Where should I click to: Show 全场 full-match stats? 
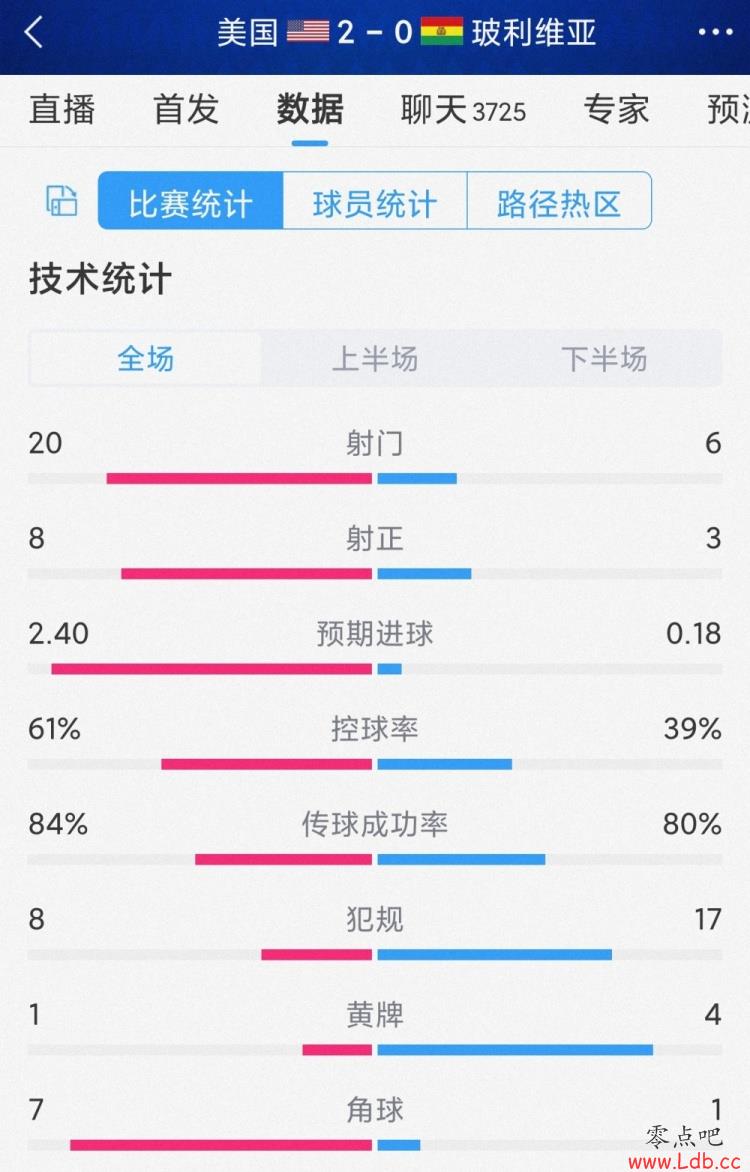click(146, 358)
